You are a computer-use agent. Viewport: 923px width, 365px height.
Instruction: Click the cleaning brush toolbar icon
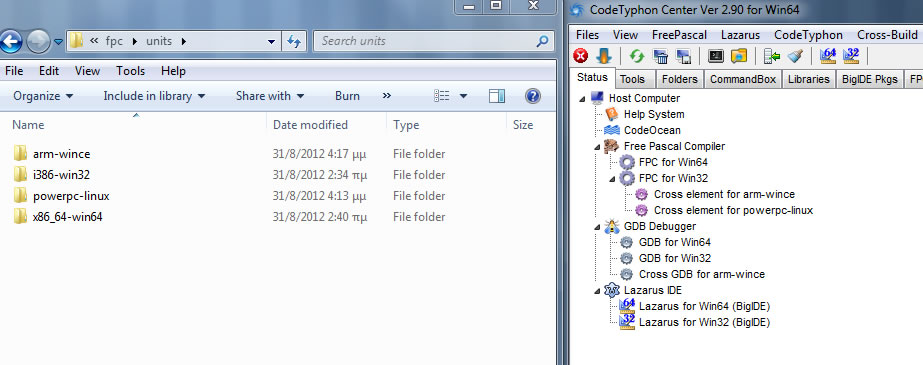(x=795, y=56)
